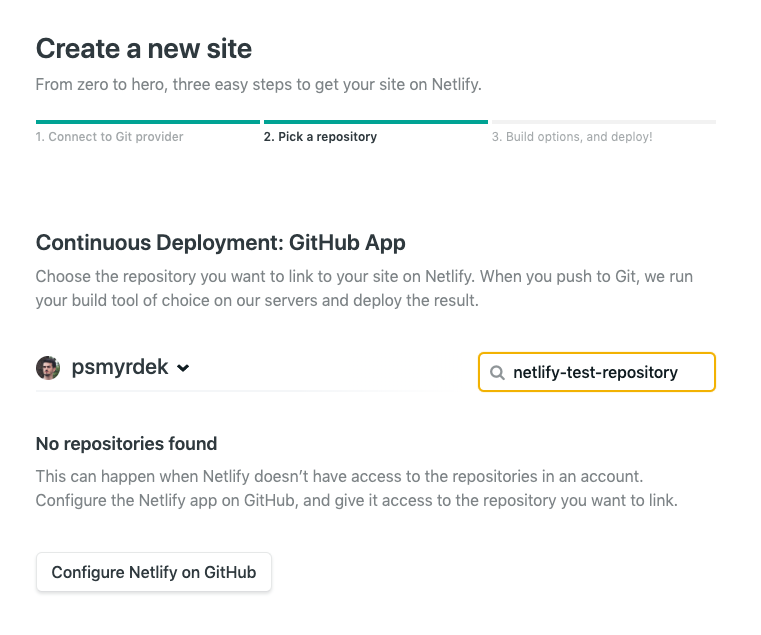
Task: Click the Create a new site heading
Action: (x=144, y=49)
